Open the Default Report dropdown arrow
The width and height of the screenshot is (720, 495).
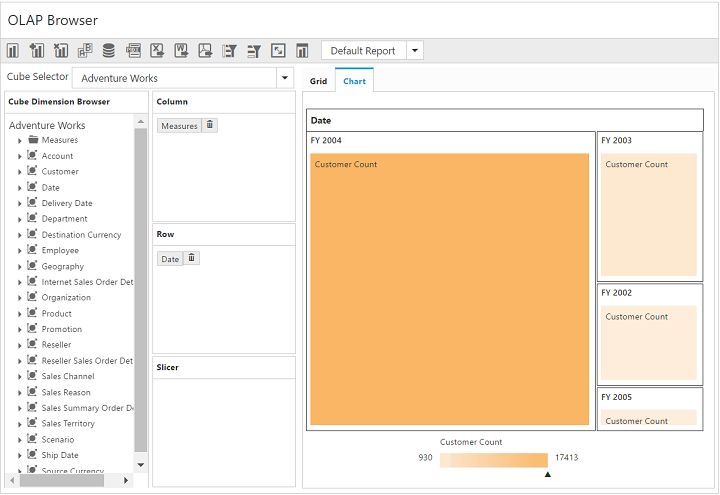point(415,51)
